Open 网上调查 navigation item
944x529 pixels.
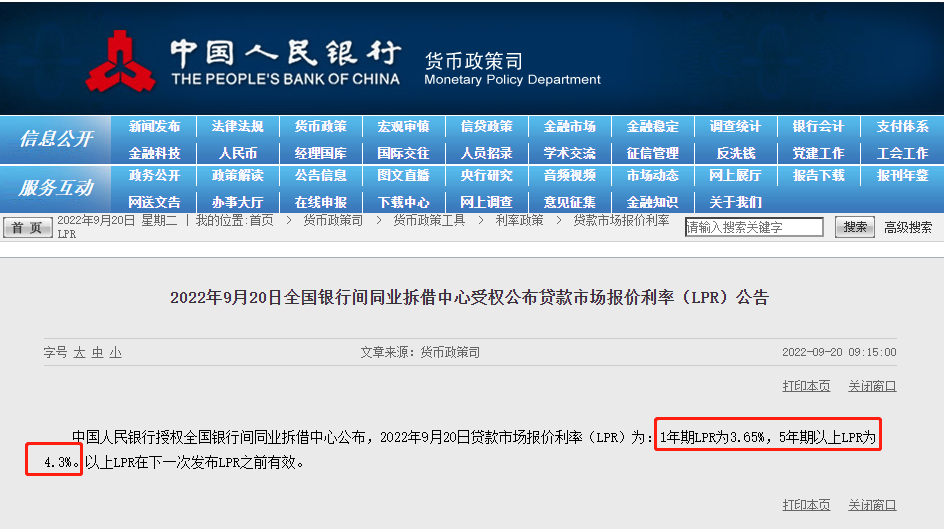click(486, 202)
